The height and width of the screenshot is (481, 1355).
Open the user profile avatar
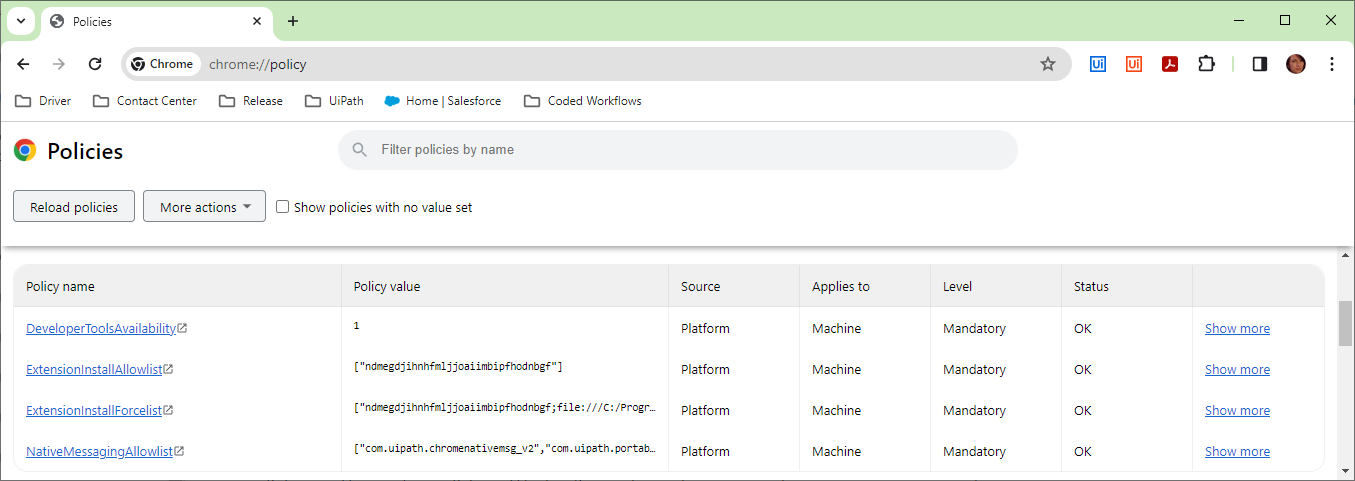(1296, 64)
